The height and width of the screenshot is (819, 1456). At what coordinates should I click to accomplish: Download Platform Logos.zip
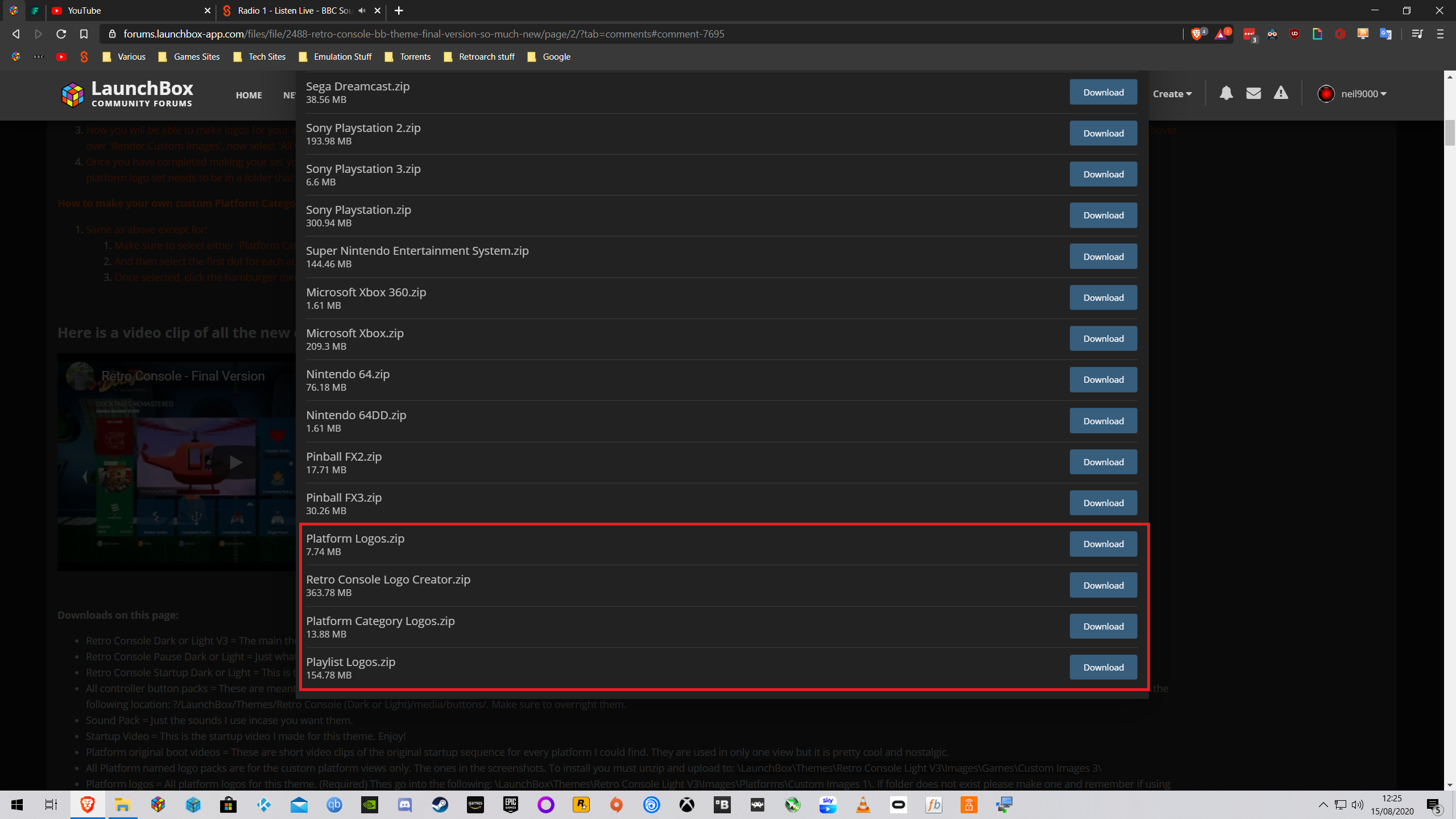[1103, 544]
